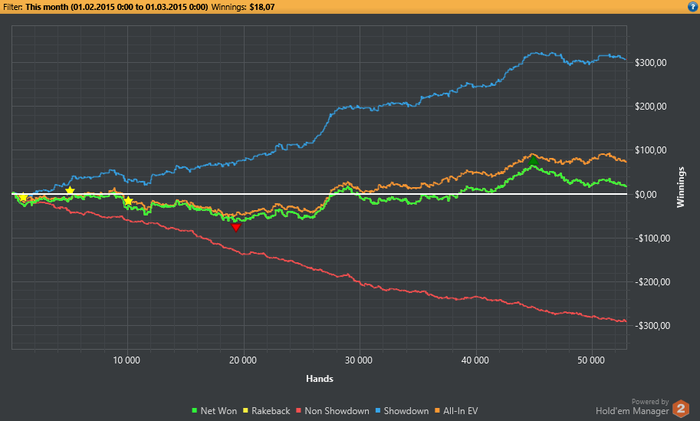Click the red downward triangle marker on the graph
700x421 pixels.
click(x=236, y=228)
